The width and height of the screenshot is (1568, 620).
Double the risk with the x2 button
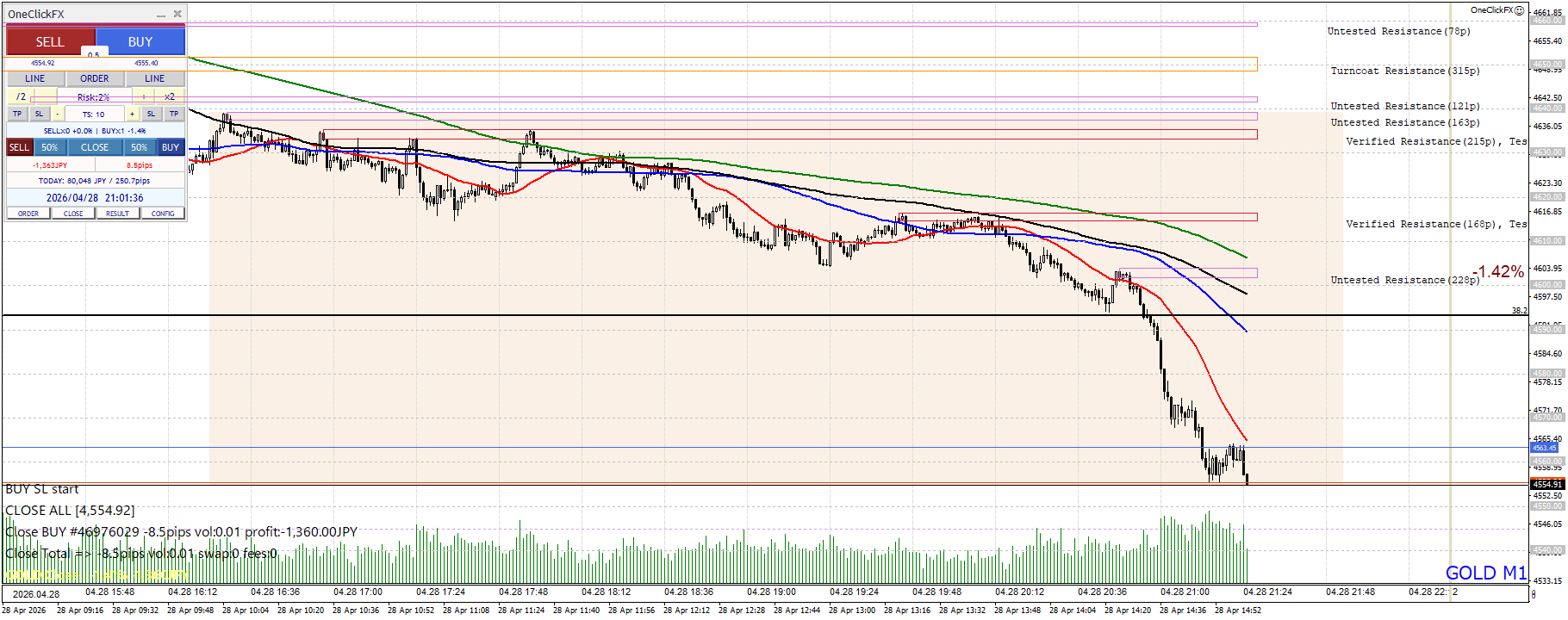[170, 96]
